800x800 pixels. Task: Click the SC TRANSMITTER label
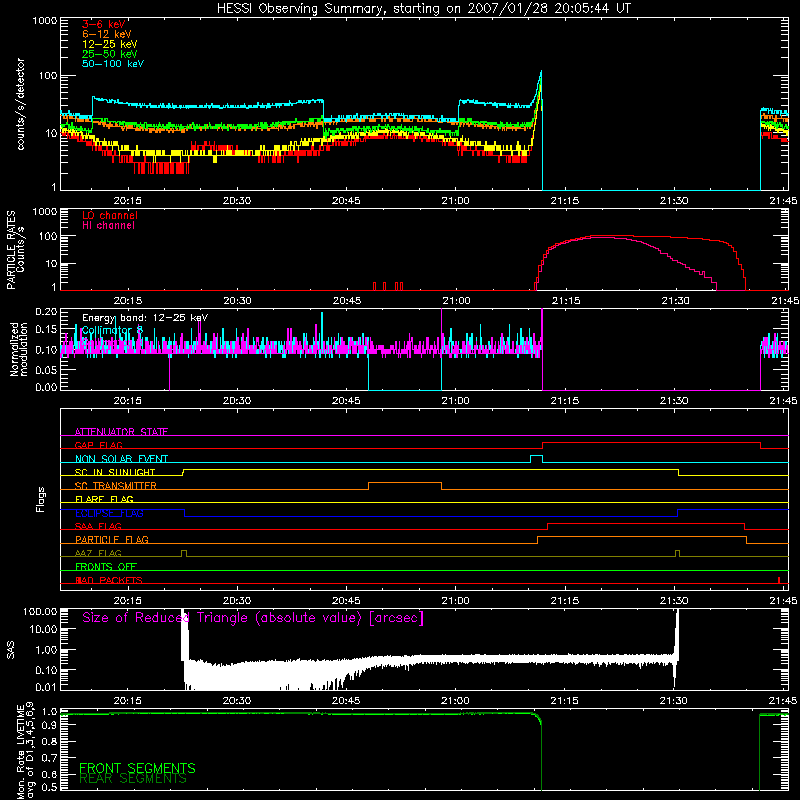115,485
